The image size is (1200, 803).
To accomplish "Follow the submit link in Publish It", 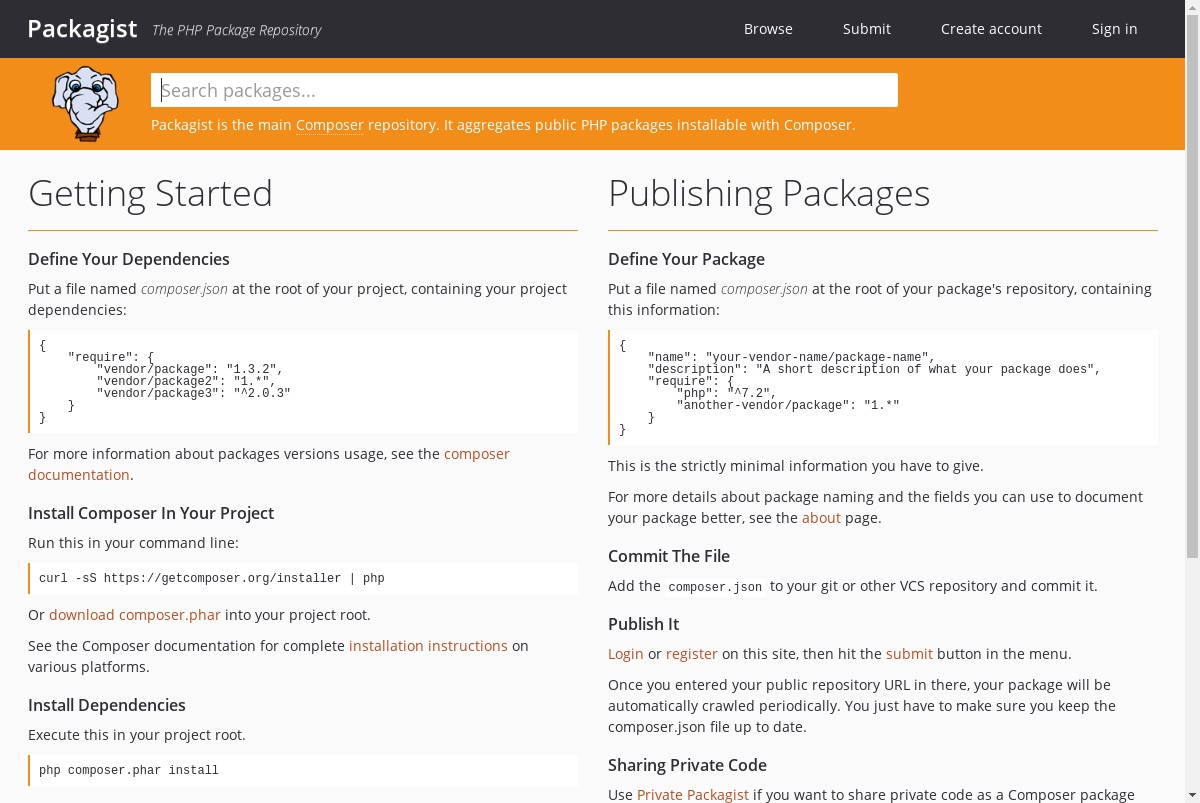I will pos(909,654).
